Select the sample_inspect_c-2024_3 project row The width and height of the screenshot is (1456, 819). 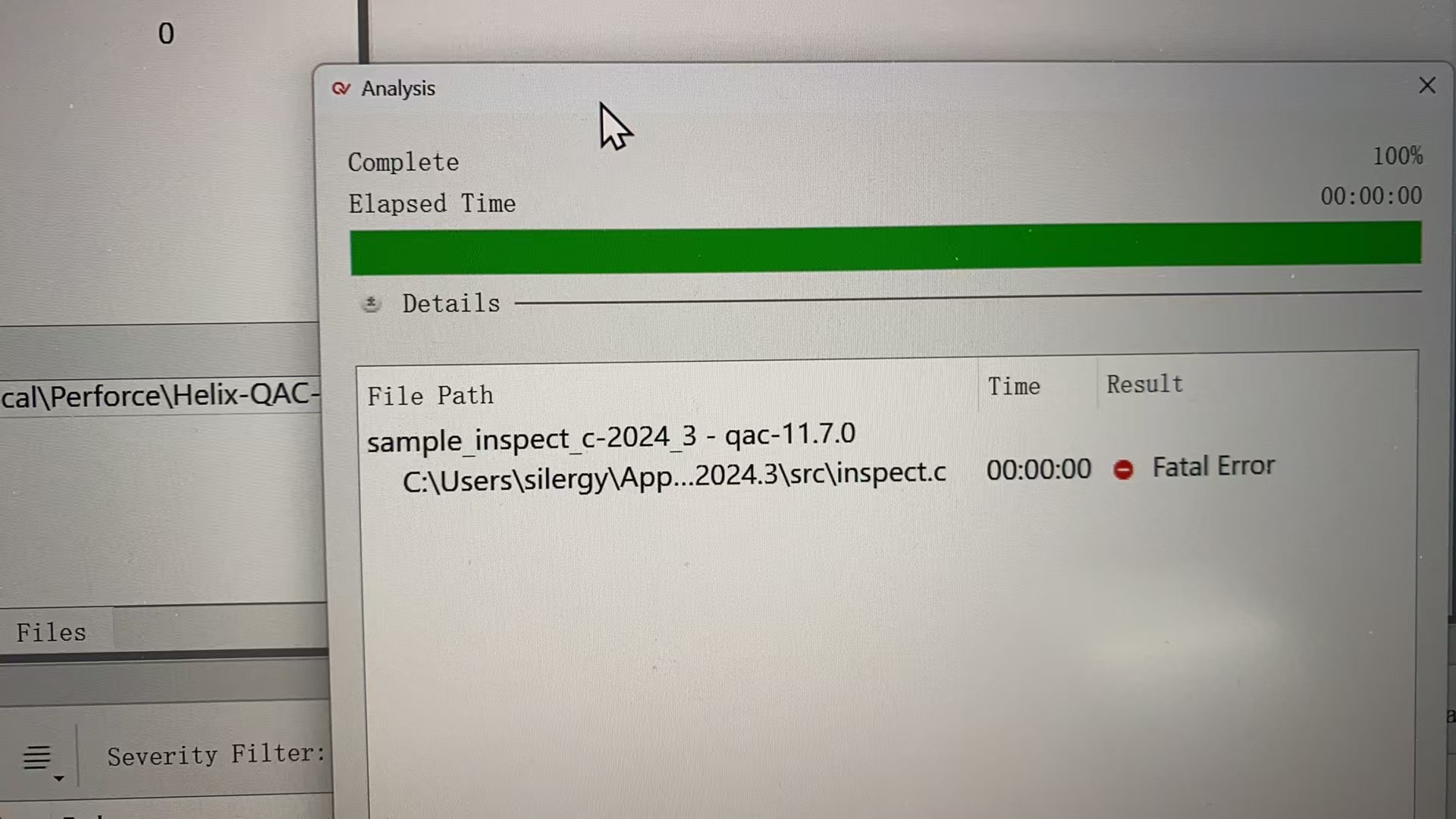point(611,437)
